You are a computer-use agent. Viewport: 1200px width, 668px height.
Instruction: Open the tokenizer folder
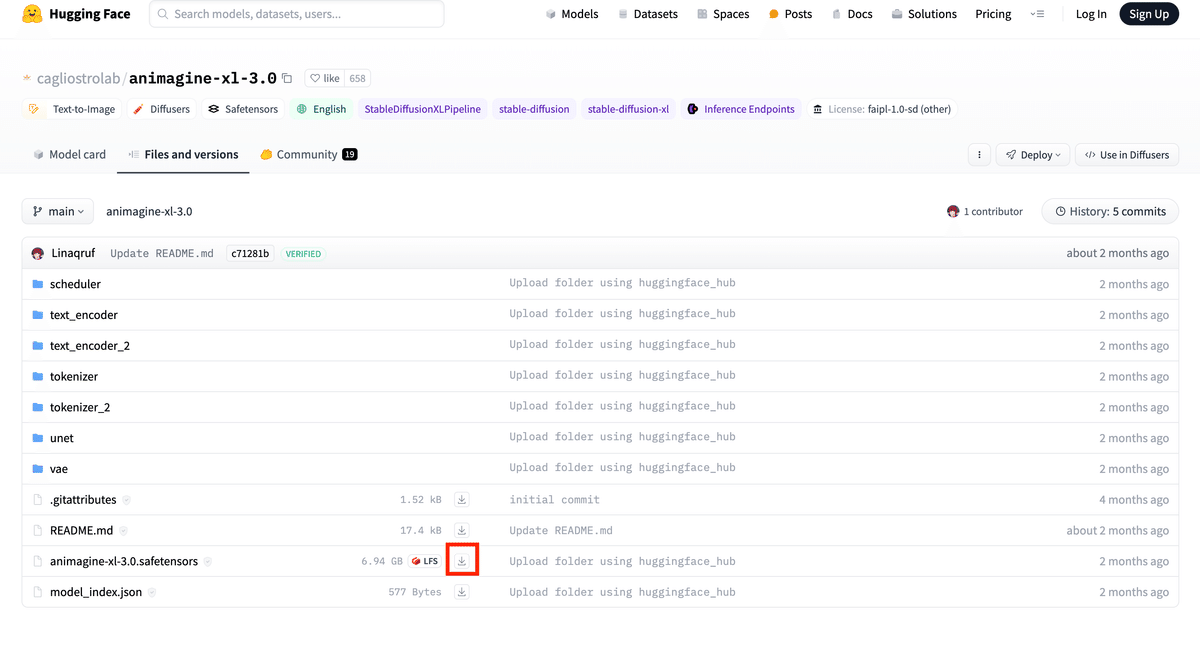[x=74, y=377]
